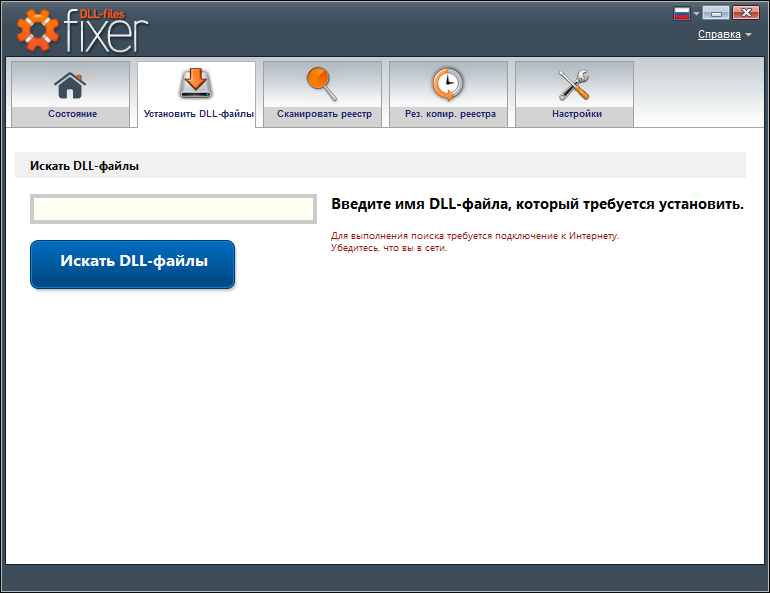Close the DLL-files Fixer window

745,13
